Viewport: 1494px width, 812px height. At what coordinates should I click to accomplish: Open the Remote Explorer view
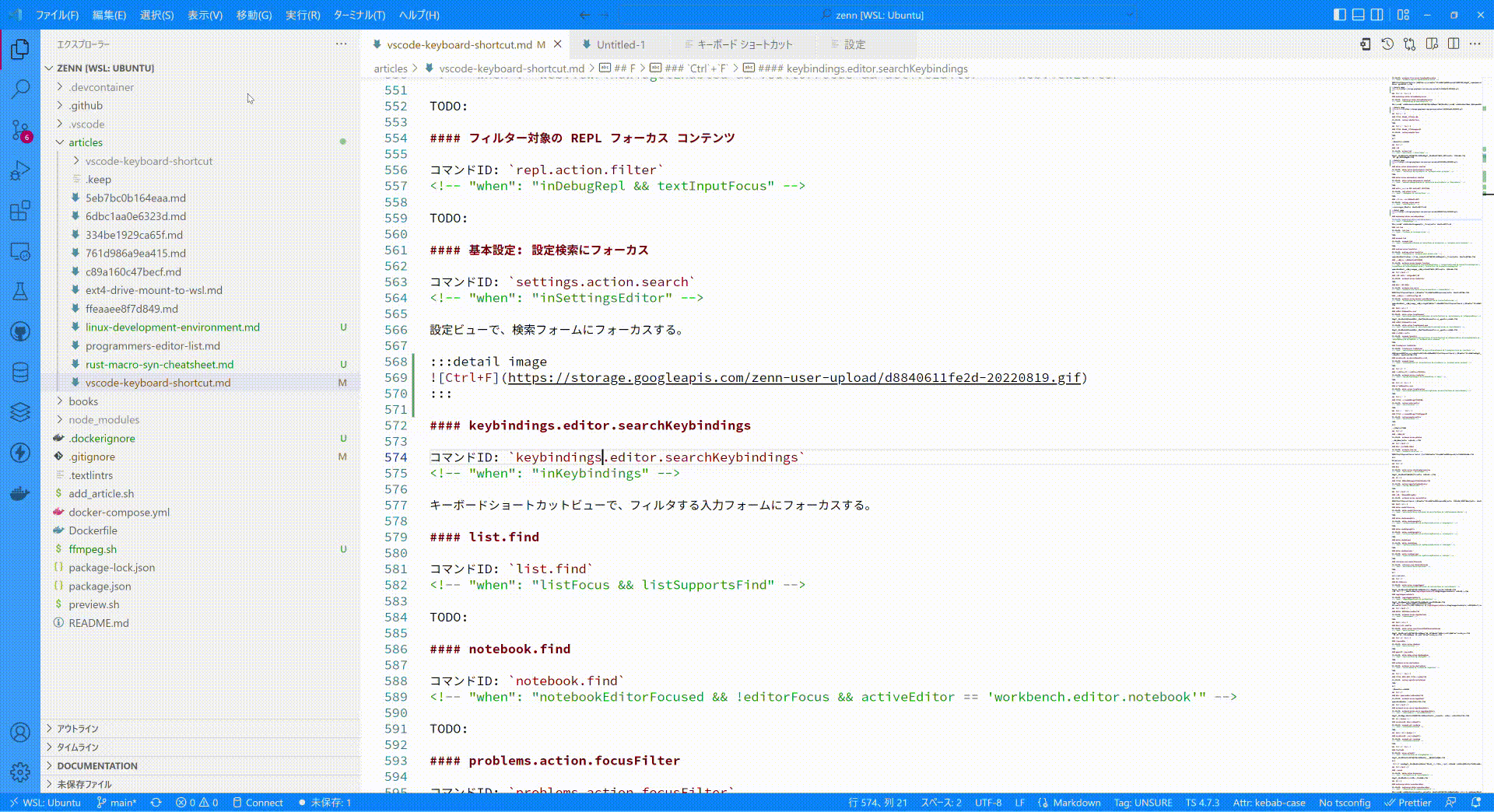tap(20, 251)
